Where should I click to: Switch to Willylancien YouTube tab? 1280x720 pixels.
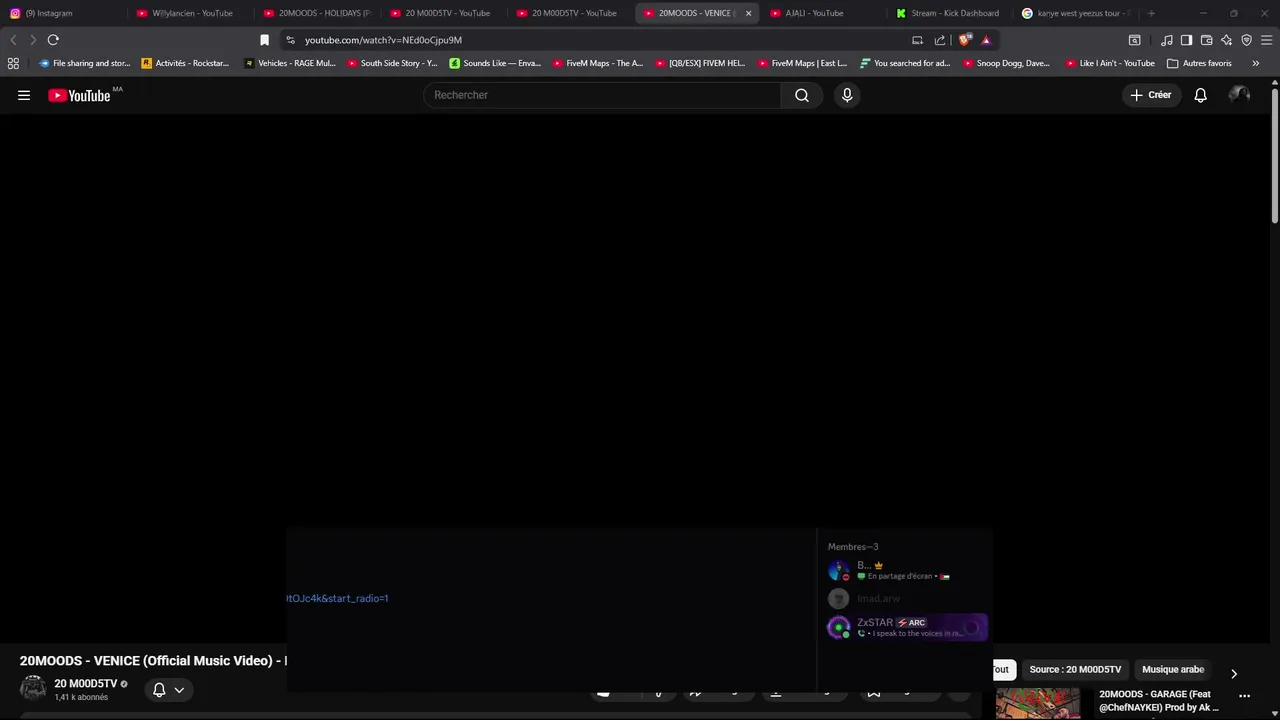(x=189, y=13)
